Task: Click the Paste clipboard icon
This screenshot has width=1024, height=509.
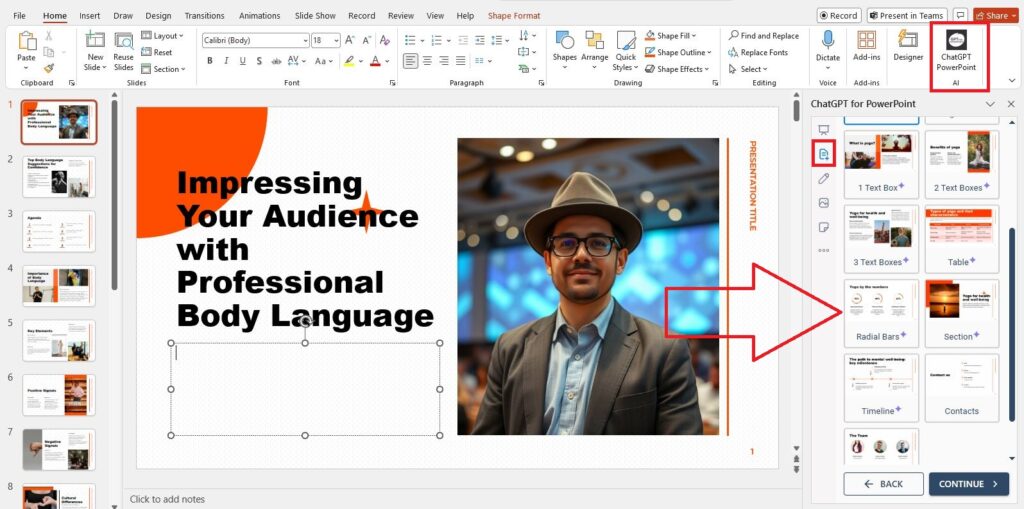Action: (27, 41)
